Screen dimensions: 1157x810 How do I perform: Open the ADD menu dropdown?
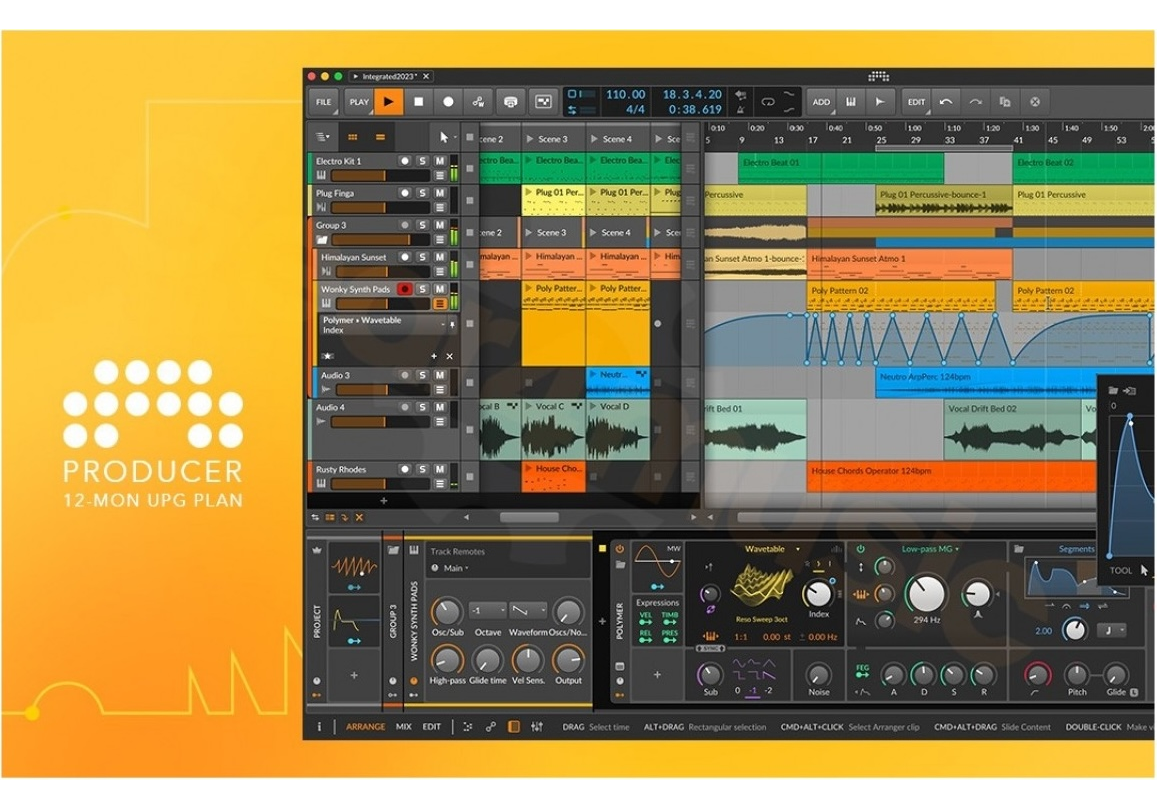[821, 102]
